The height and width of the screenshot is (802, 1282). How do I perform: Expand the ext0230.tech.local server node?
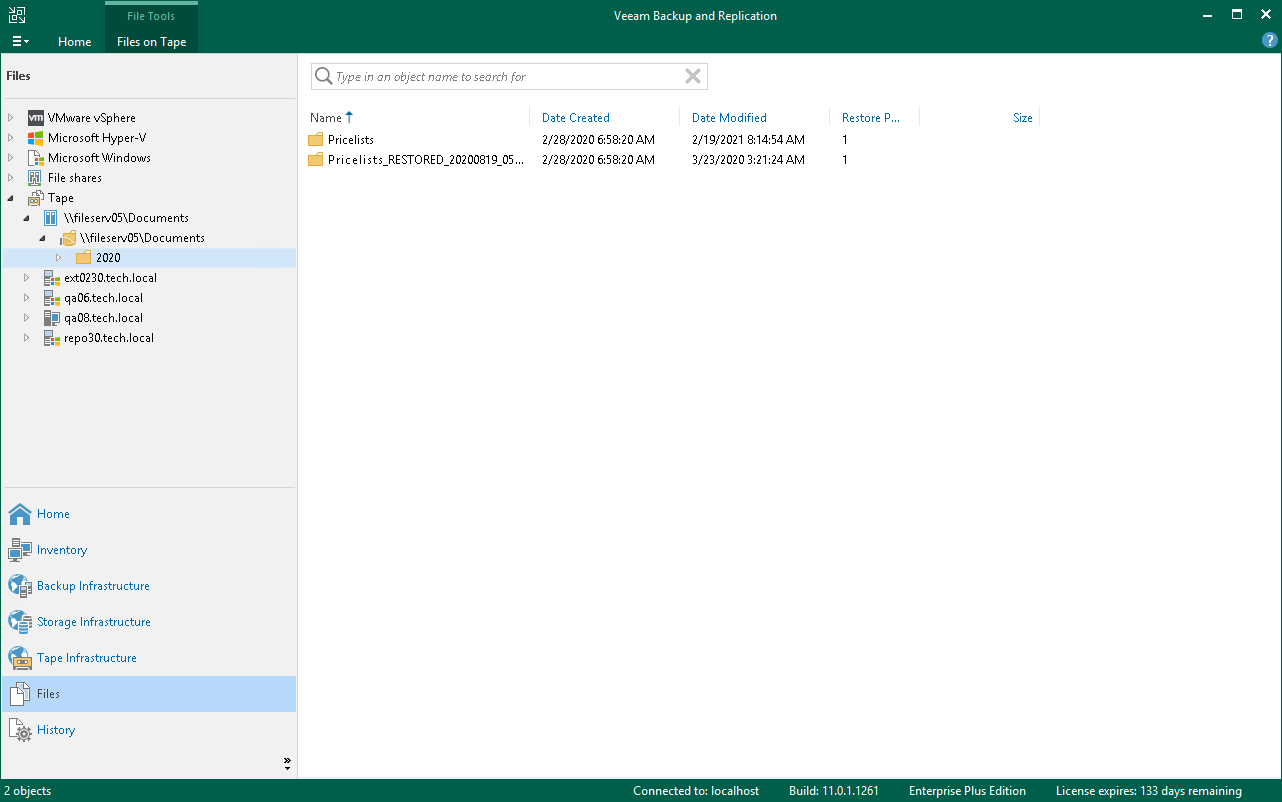coord(26,277)
